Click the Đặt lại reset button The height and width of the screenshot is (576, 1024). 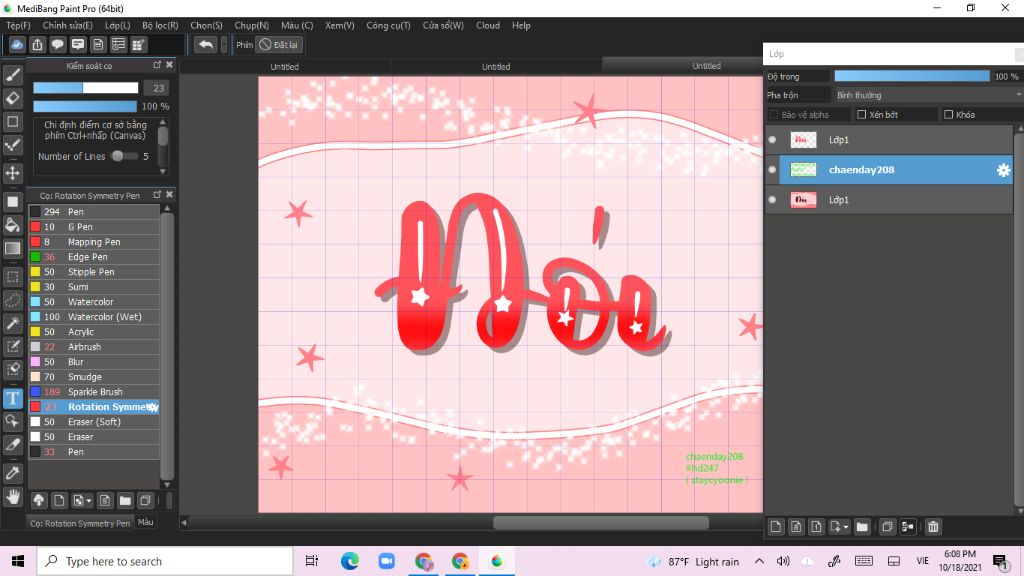[280, 44]
